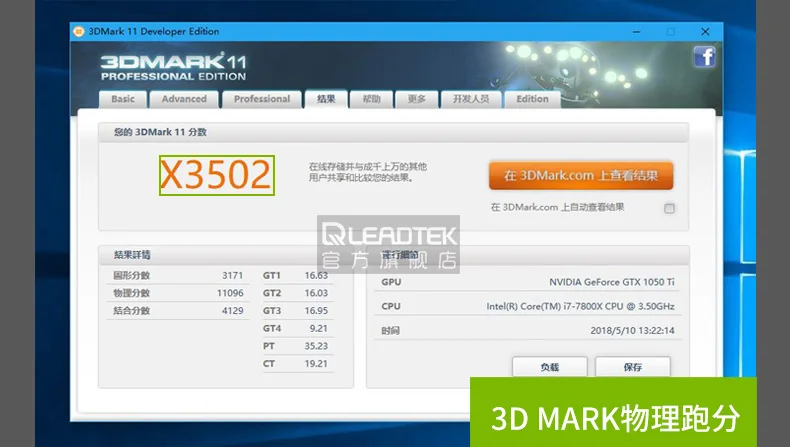Select the GPU name NVIDIA GeForce GTX 1050 Ti

[x=612, y=282]
